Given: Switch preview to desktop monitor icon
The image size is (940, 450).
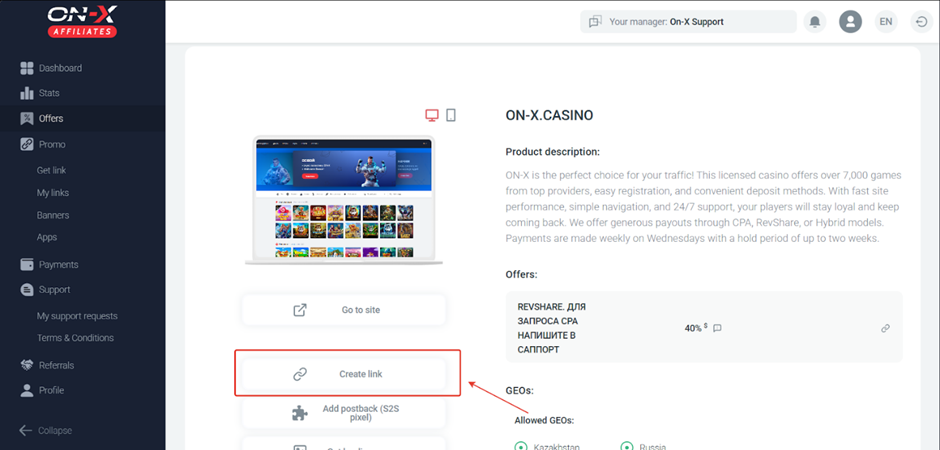Looking at the screenshot, I should coord(432,115).
